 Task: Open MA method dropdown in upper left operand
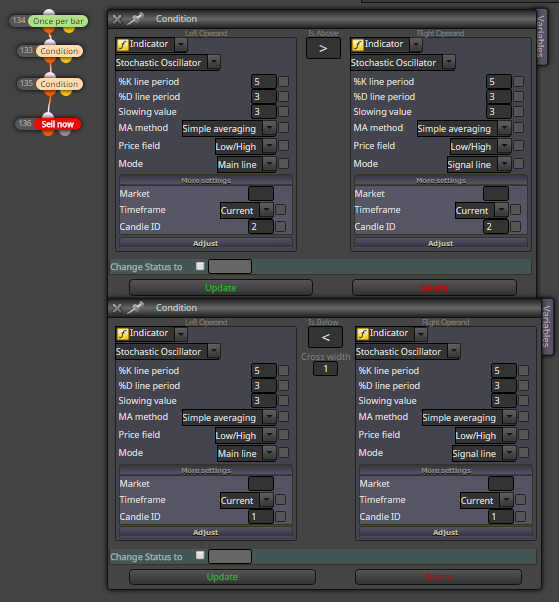tap(270, 128)
